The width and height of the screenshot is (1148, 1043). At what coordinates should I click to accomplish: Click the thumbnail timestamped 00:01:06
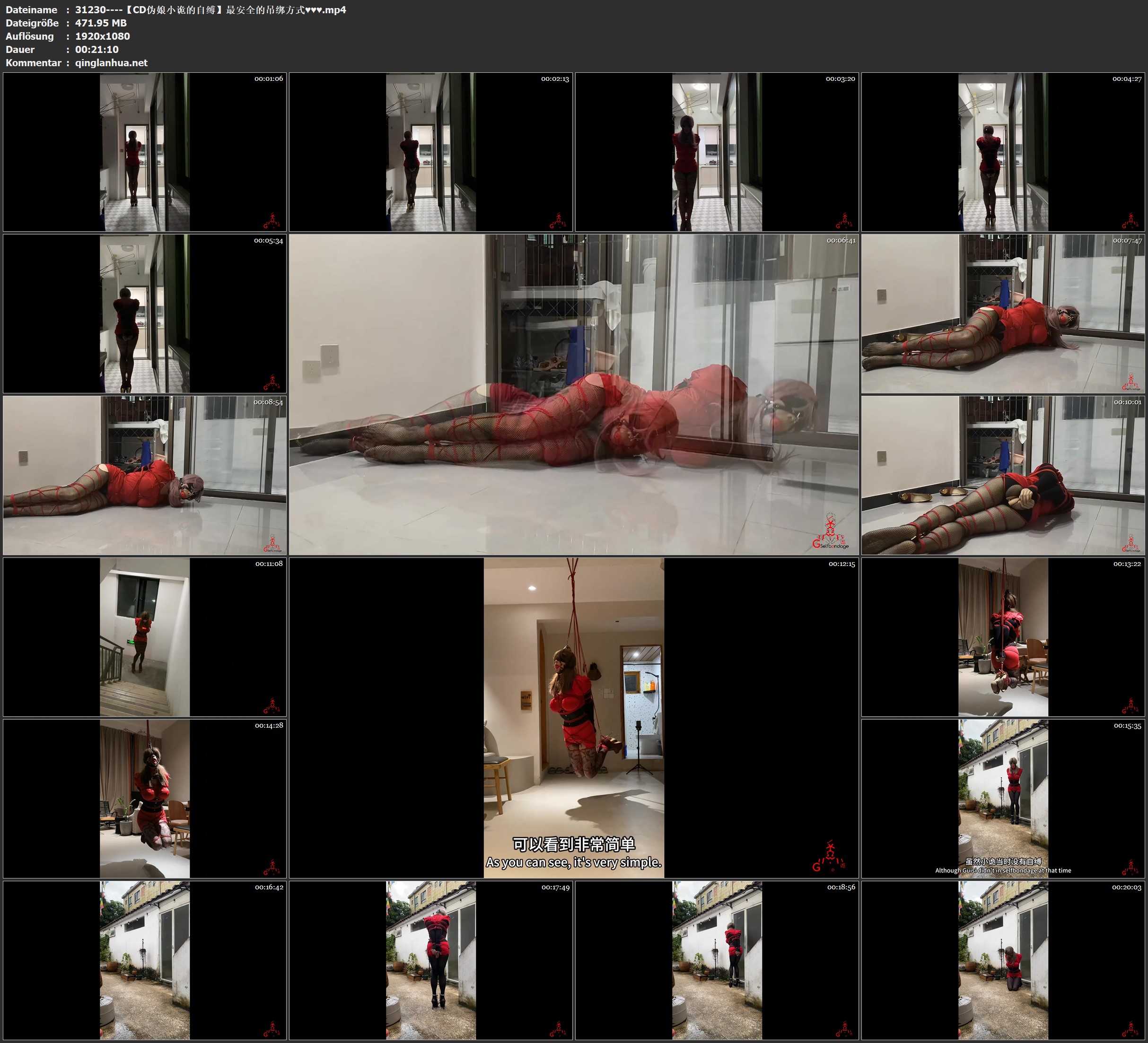tap(145, 151)
